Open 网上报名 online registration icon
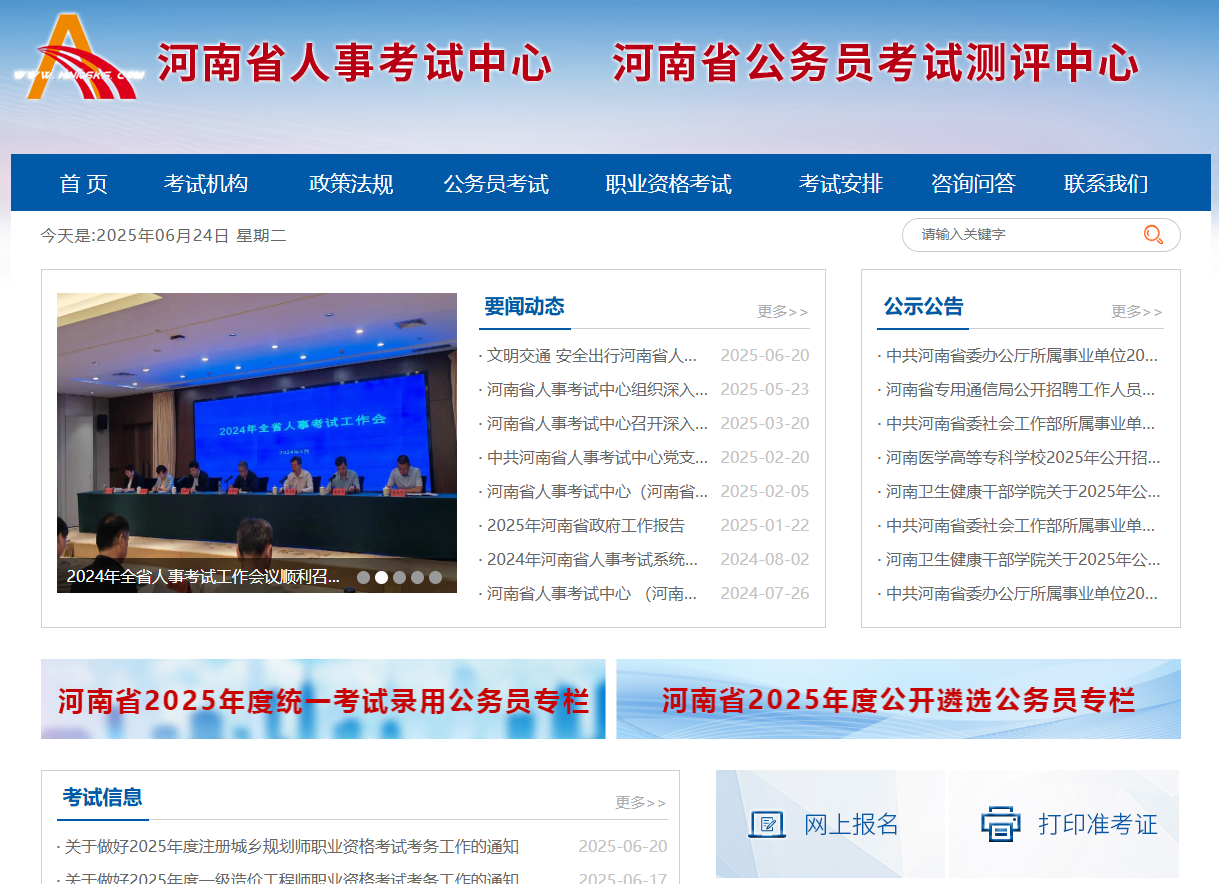Viewport: 1219px width, 884px height. pos(767,824)
